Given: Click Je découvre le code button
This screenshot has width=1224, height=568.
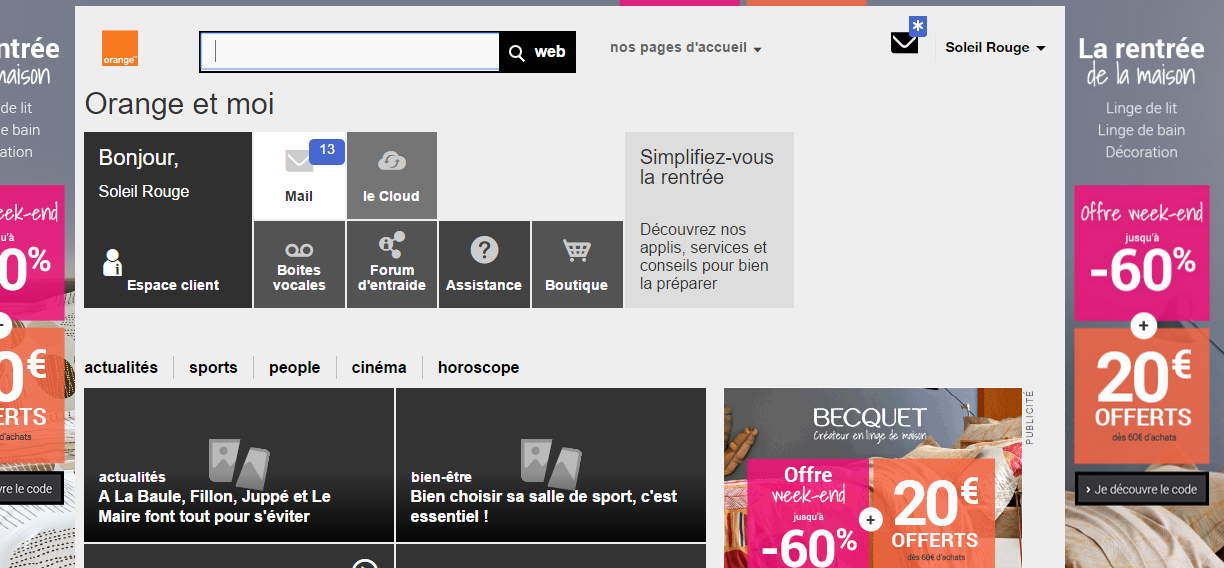Looking at the screenshot, I should tap(1141, 489).
